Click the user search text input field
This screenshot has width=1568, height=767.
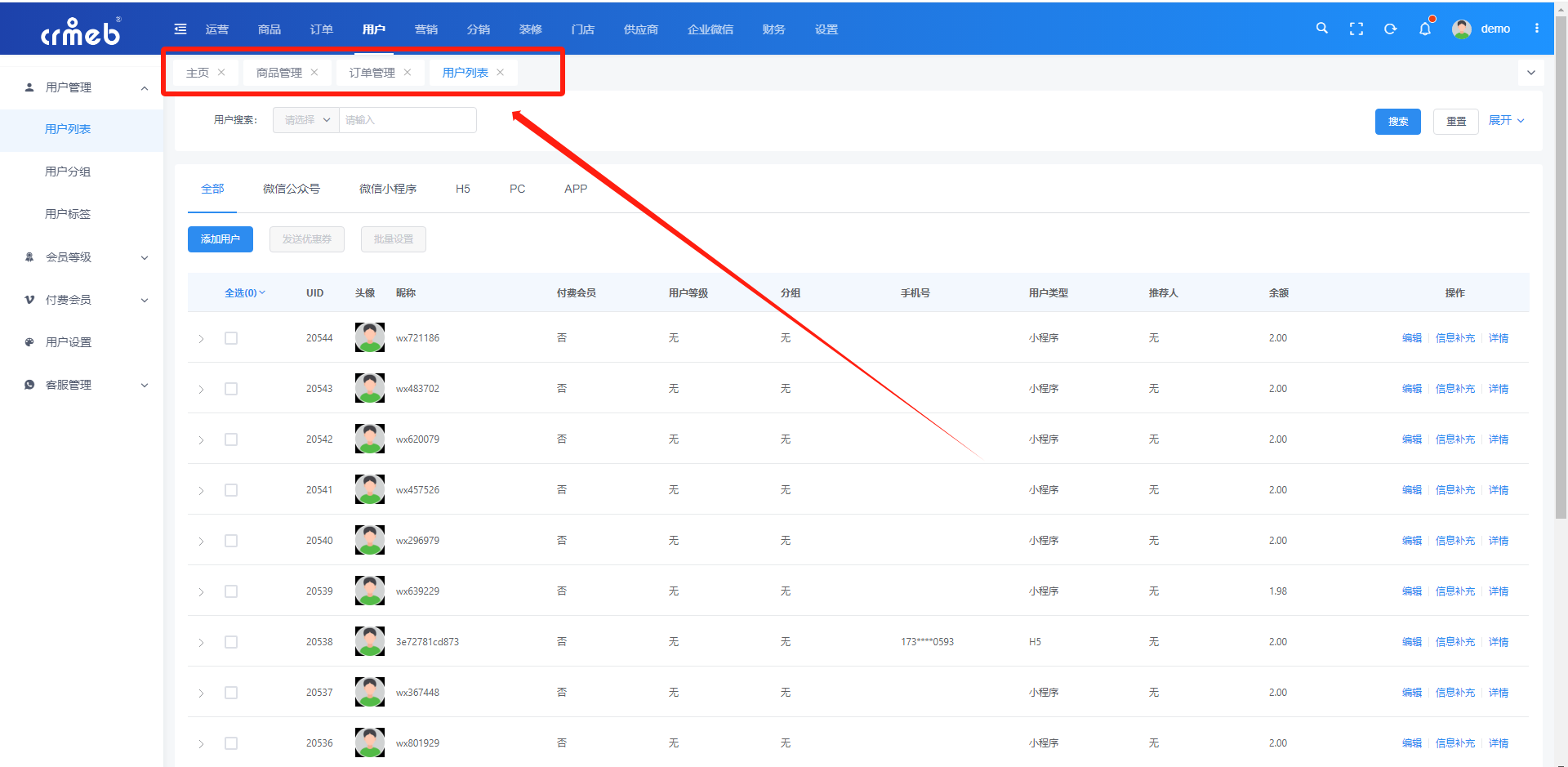coord(407,120)
